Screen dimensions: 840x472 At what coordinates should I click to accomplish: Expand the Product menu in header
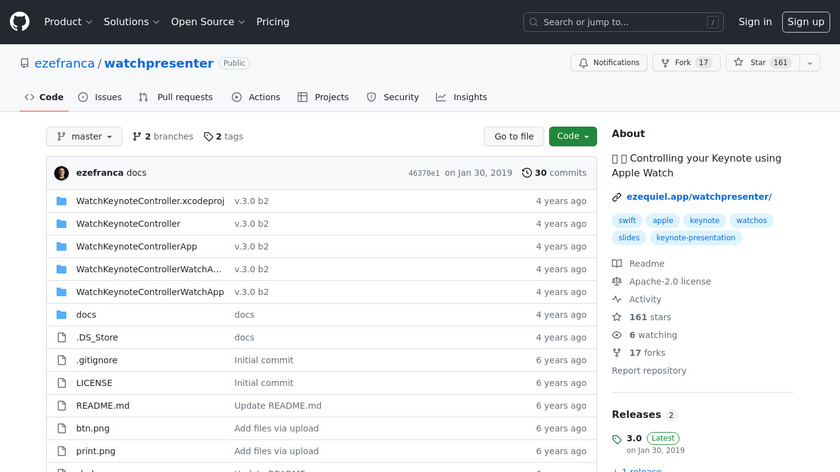tap(68, 22)
